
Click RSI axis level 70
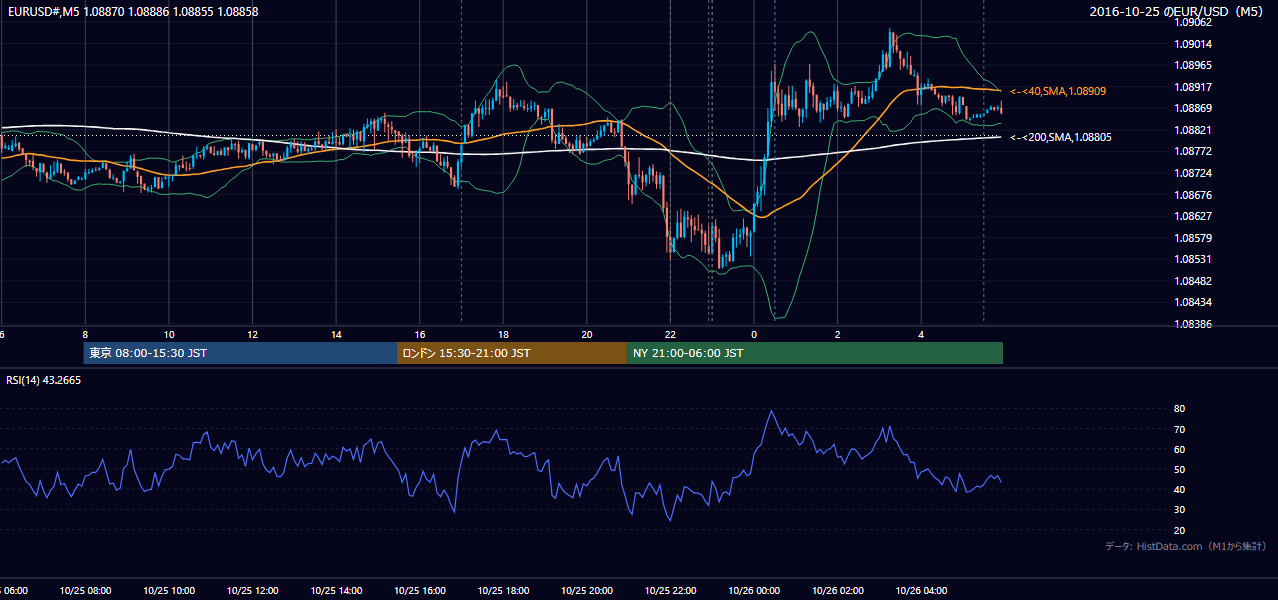pos(1179,429)
